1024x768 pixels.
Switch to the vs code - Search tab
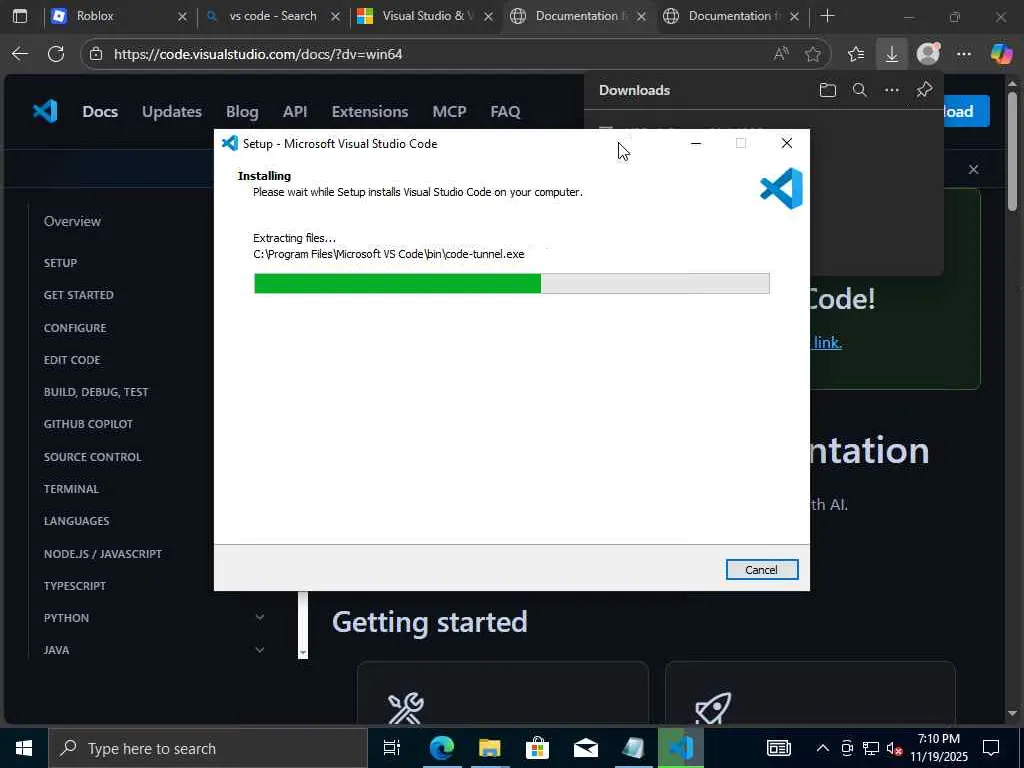(272, 16)
